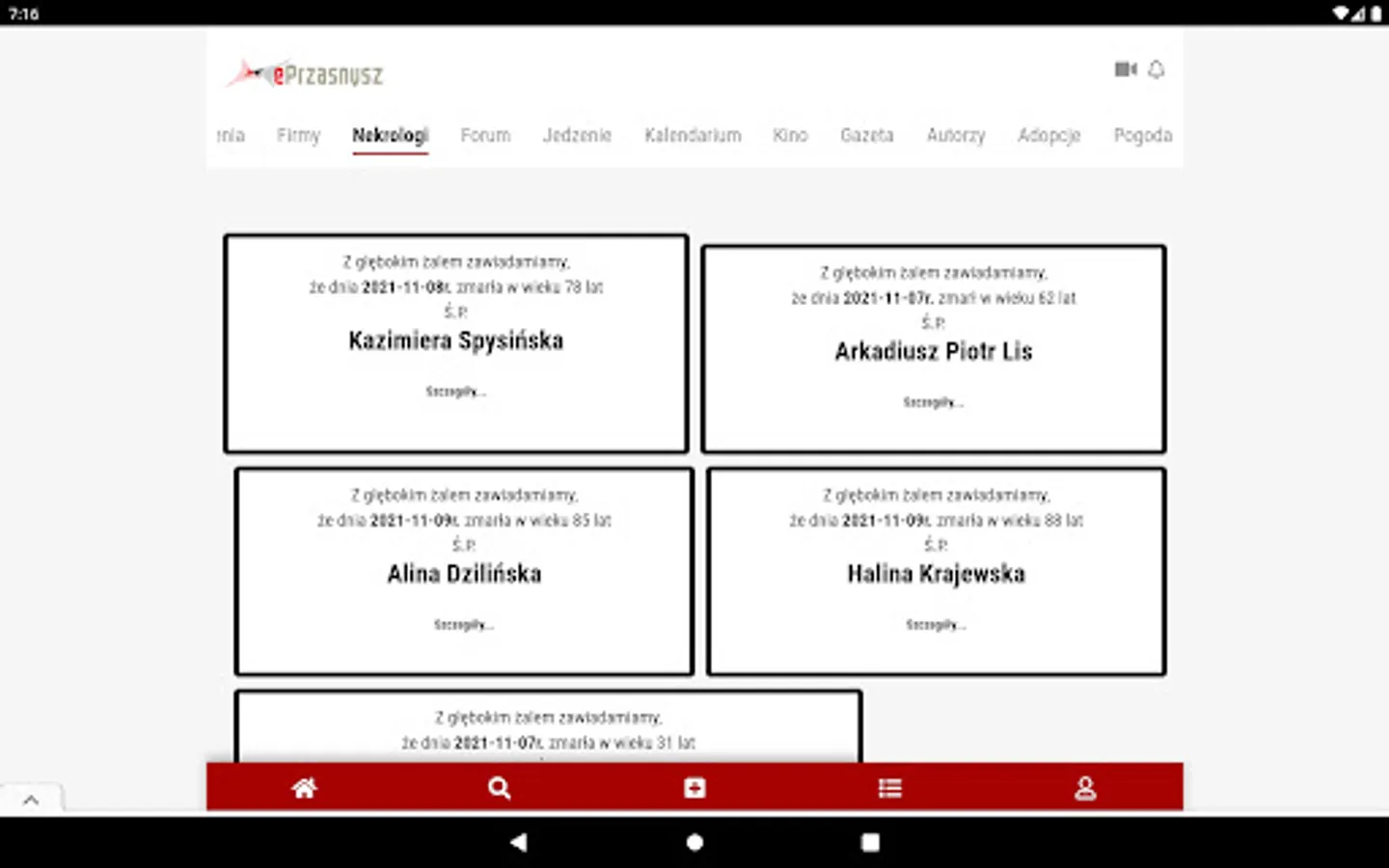Open Szczegóły for Arkadiusz Piotr Lis
The width and height of the screenshot is (1389, 868).
[933, 402]
